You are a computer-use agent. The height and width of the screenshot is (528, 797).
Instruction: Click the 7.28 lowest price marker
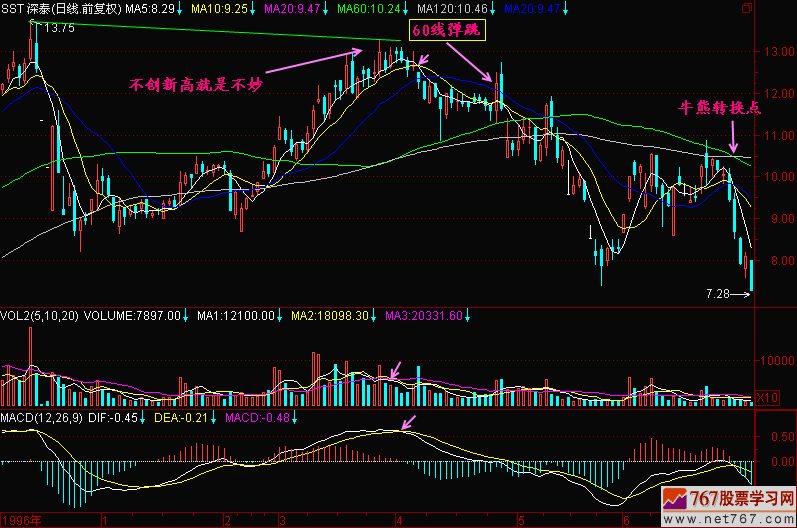tap(720, 294)
